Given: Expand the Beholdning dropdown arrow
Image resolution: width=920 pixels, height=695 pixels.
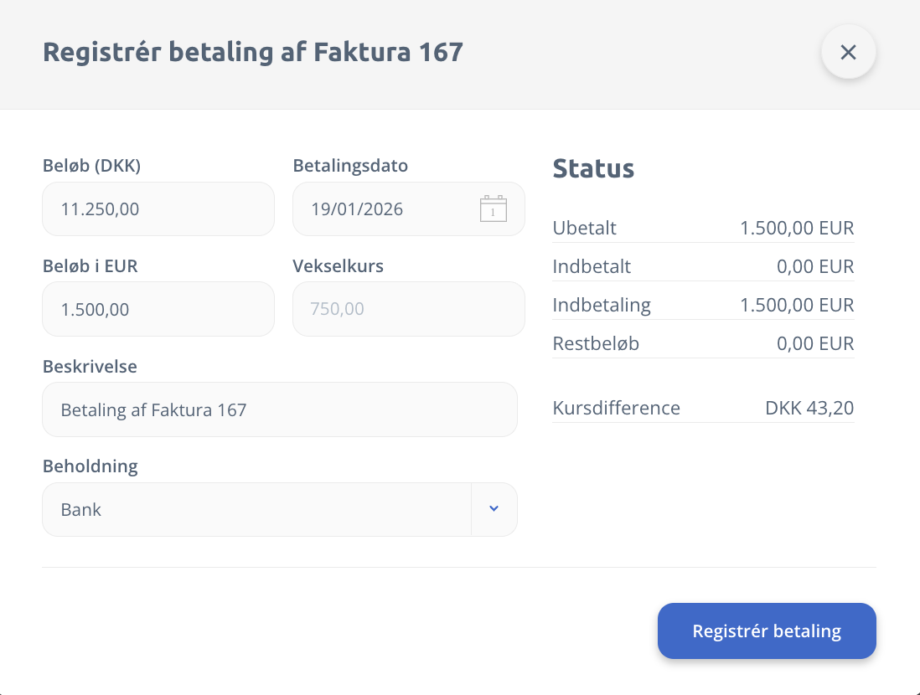Looking at the screenshot, I should 493,509.
